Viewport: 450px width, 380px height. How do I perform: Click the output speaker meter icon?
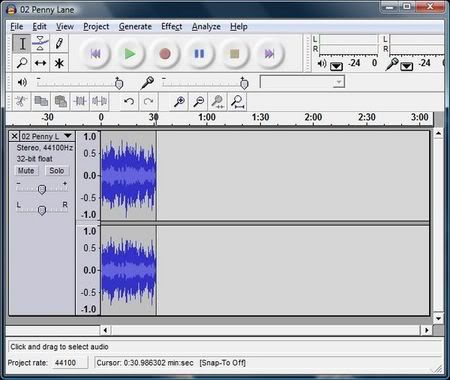click(322, 63)
